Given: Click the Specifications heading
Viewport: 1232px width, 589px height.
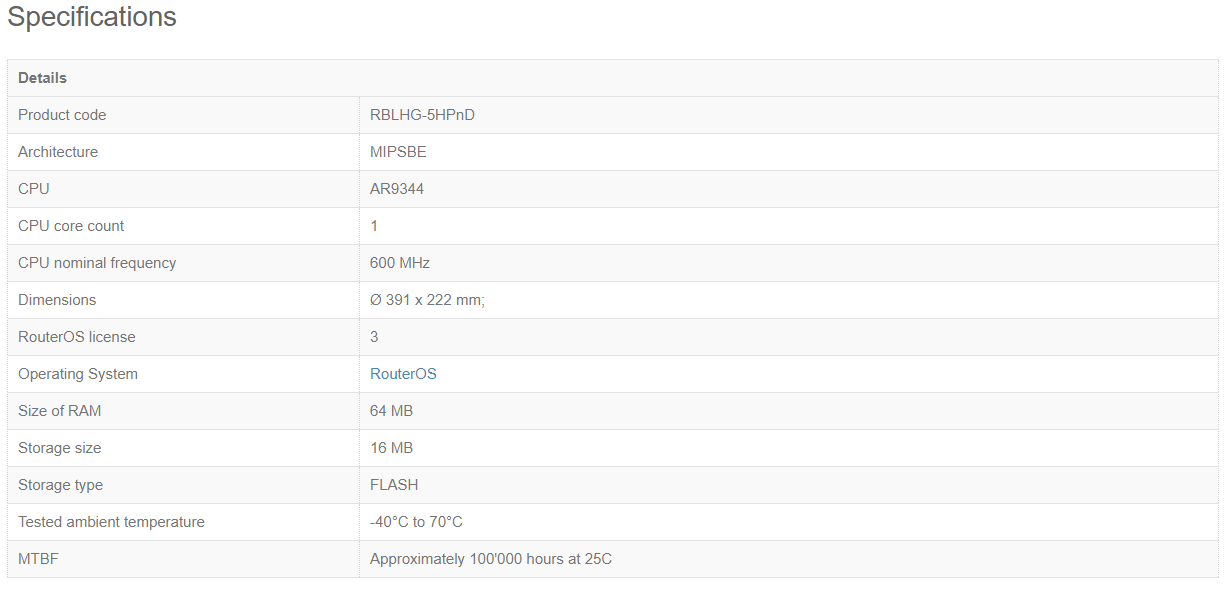Looking at the screenshot, I should (92, 17).
